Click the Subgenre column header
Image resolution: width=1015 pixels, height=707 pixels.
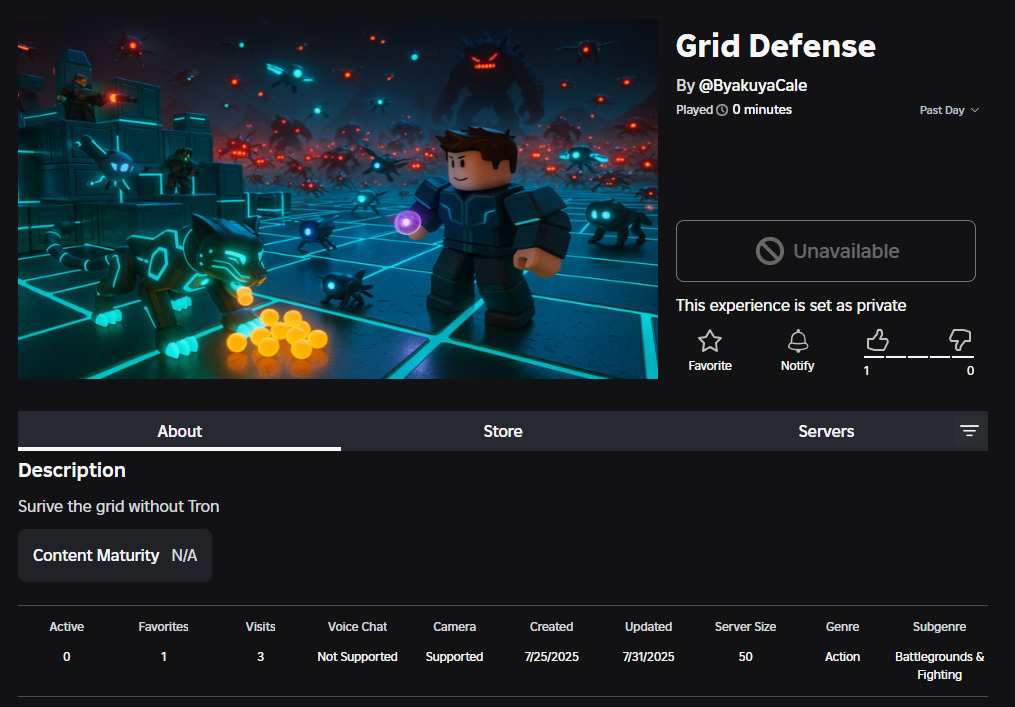click(x=939, y=627)
